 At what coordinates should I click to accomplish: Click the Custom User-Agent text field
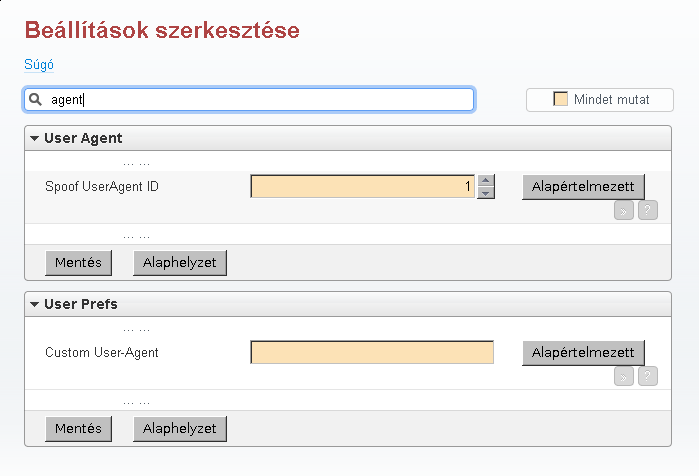(x=372, y=353)
